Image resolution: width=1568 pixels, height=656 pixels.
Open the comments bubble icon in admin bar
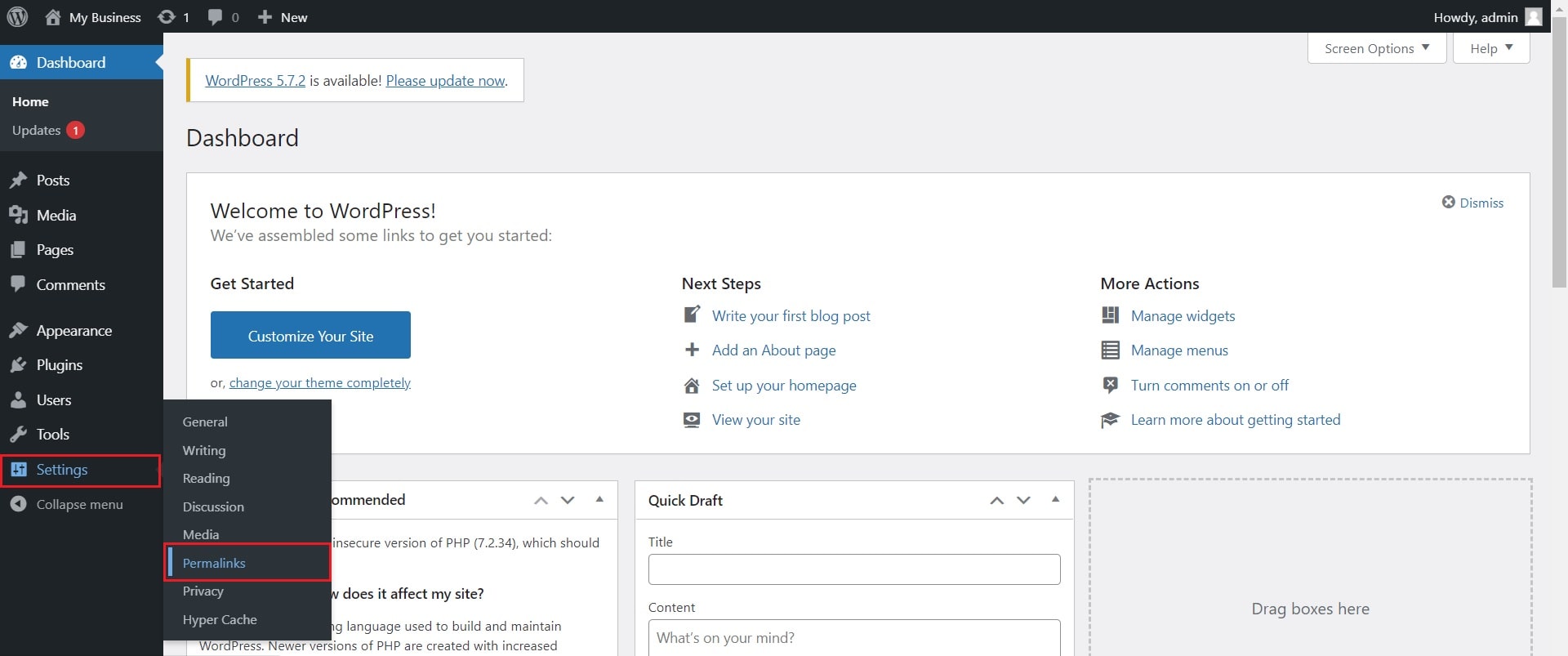point(216,16)
